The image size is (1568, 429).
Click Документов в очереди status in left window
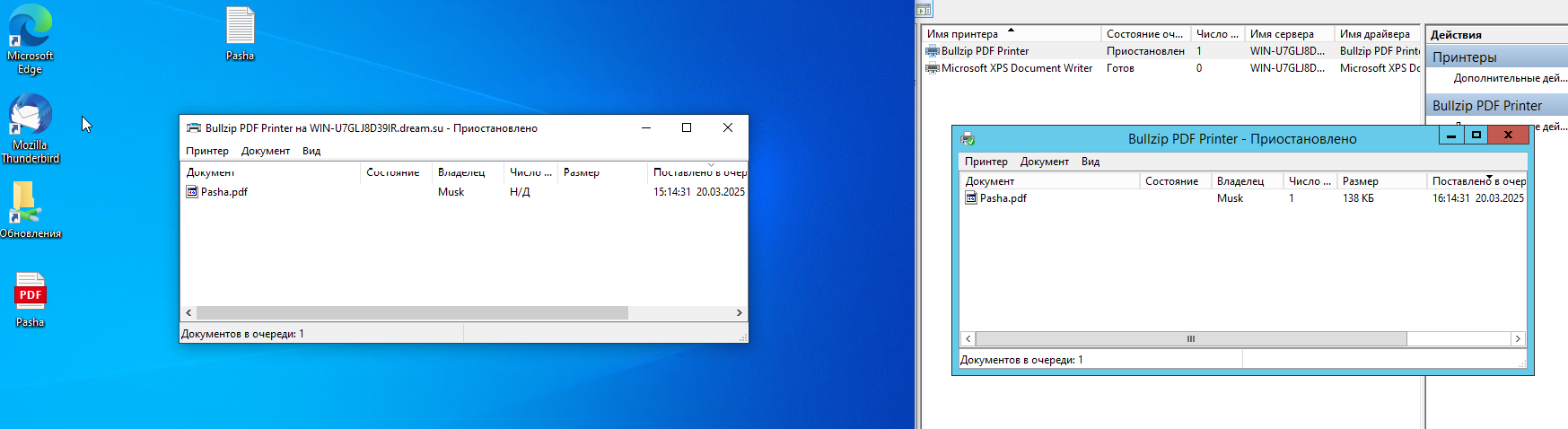(243, 334)
